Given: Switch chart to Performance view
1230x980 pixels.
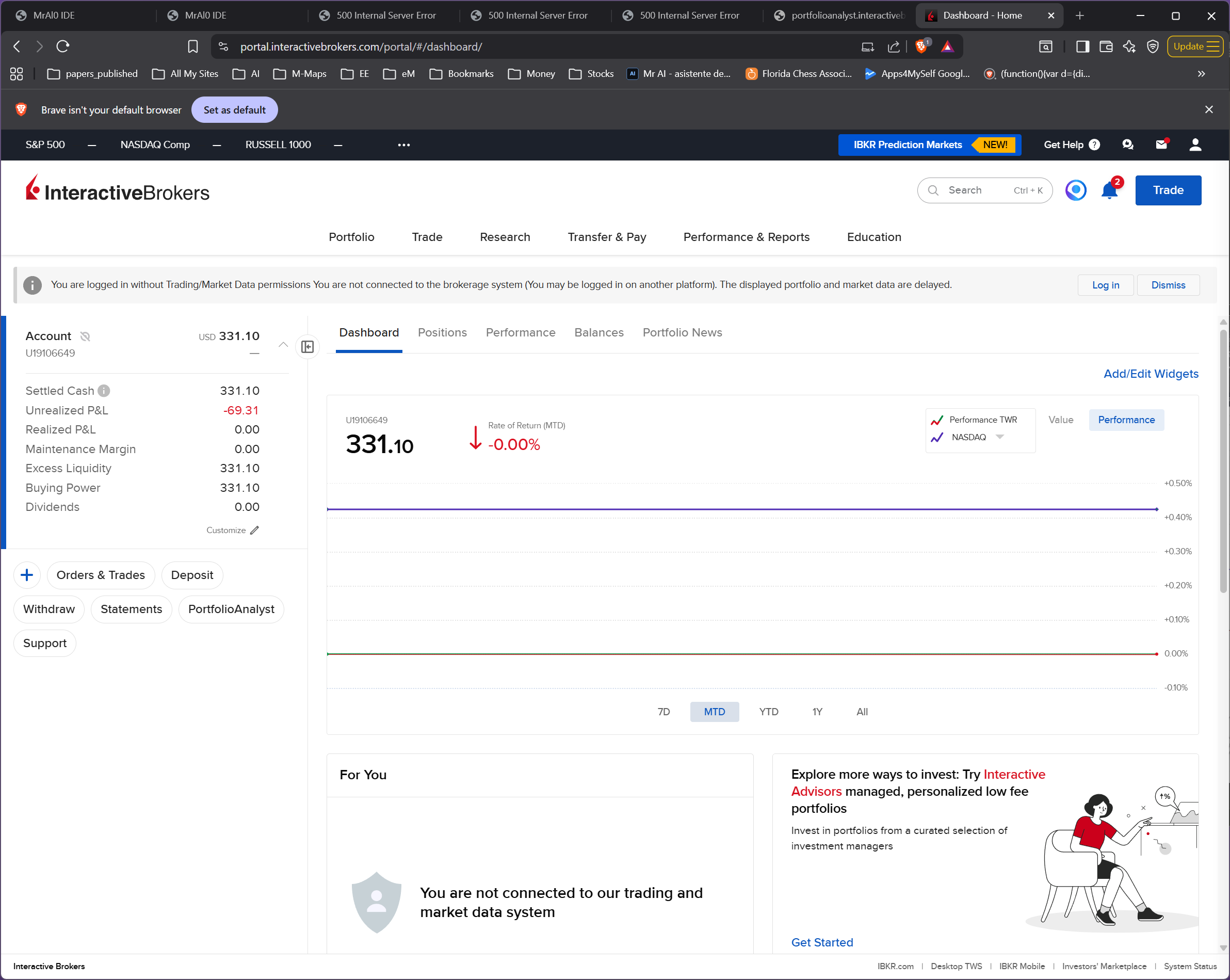Looking at the screenshot, I should pos(1126,420).
